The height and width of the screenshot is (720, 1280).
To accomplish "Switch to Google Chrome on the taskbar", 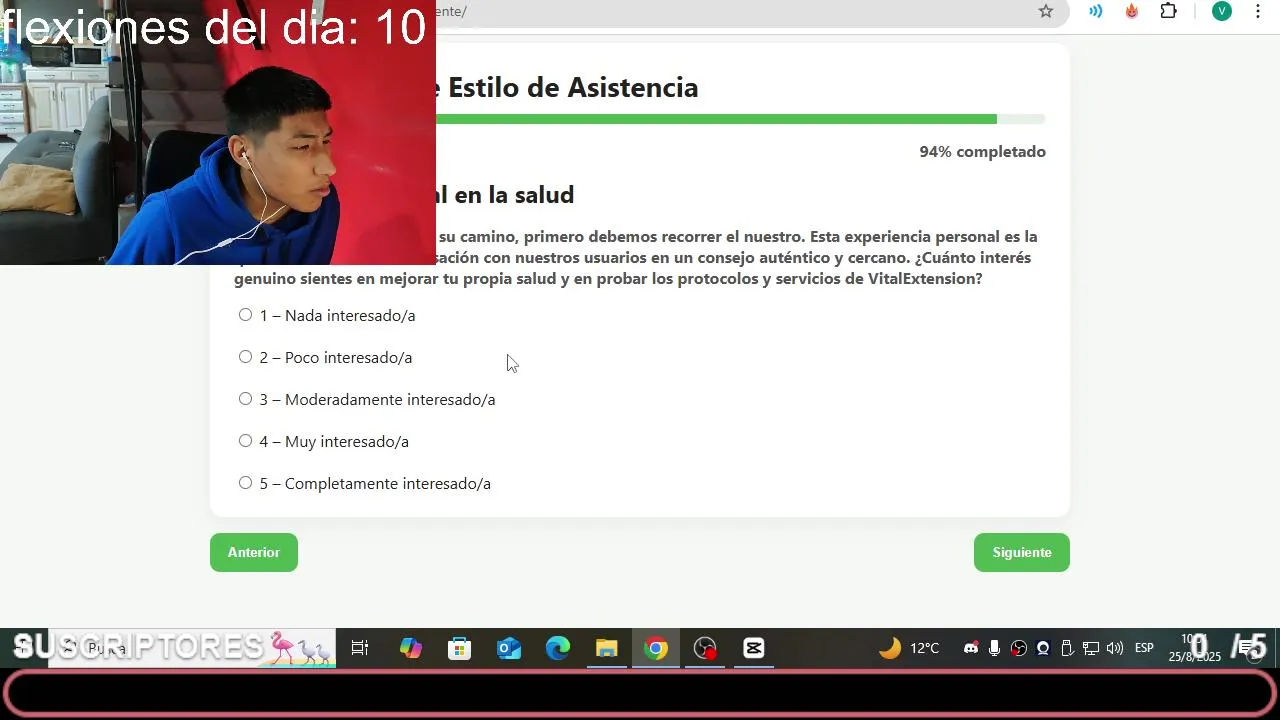I will point(656,648).
